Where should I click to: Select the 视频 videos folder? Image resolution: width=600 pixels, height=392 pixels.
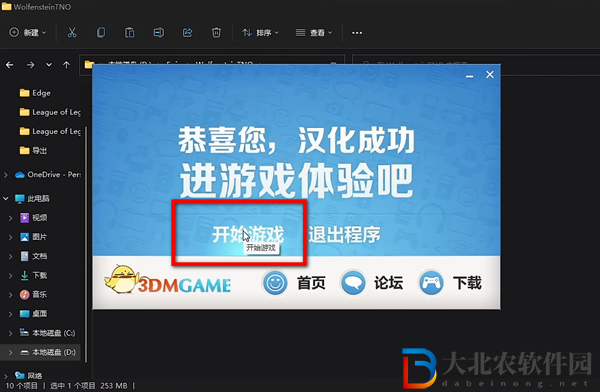34,218
